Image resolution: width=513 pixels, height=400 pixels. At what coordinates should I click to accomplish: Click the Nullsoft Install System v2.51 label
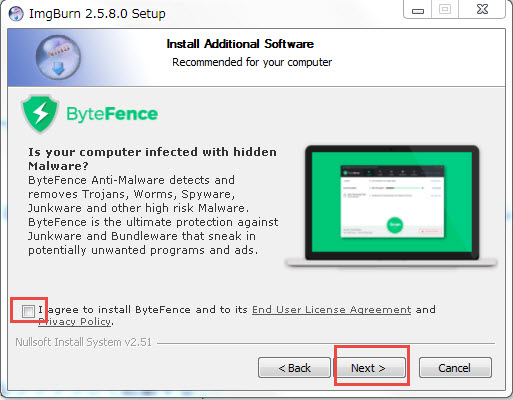point(83,342)
